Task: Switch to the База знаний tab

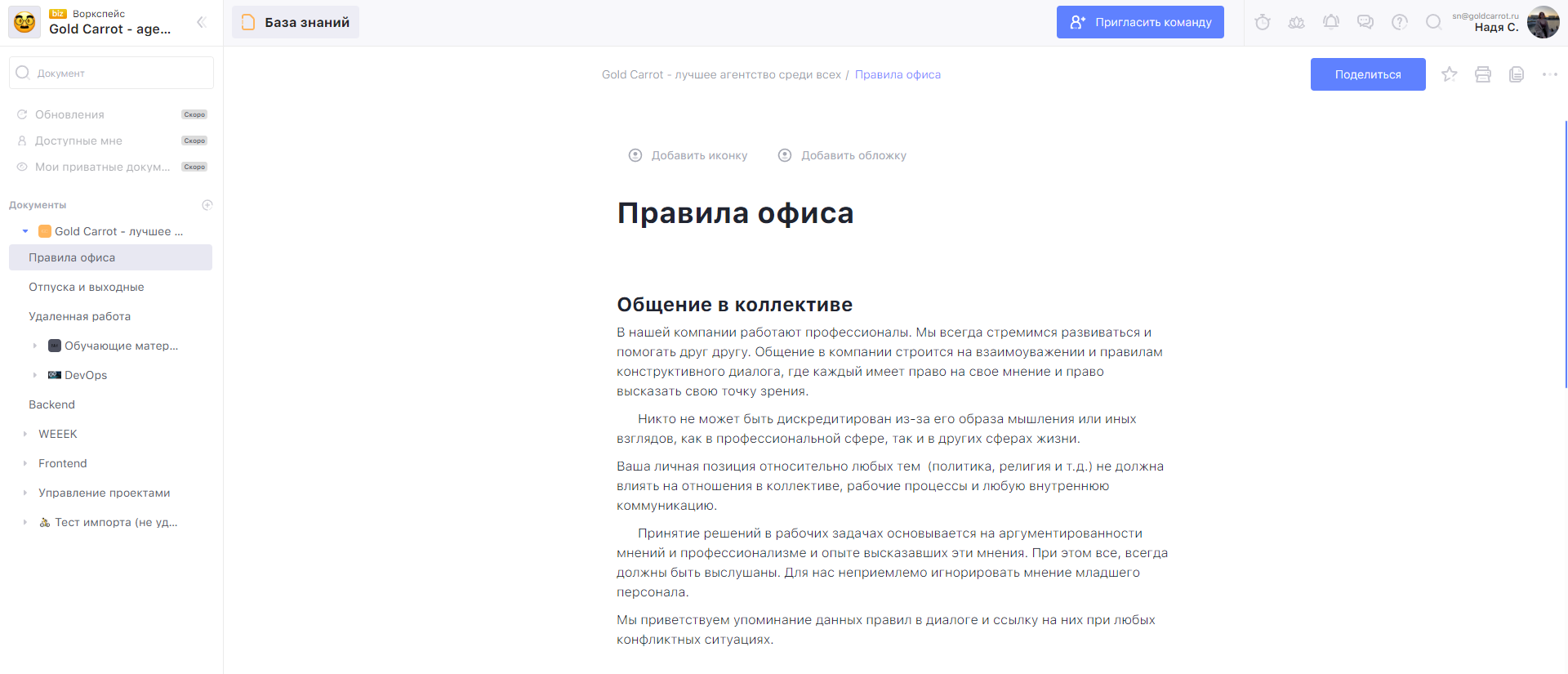Action: tap(296, 22)
